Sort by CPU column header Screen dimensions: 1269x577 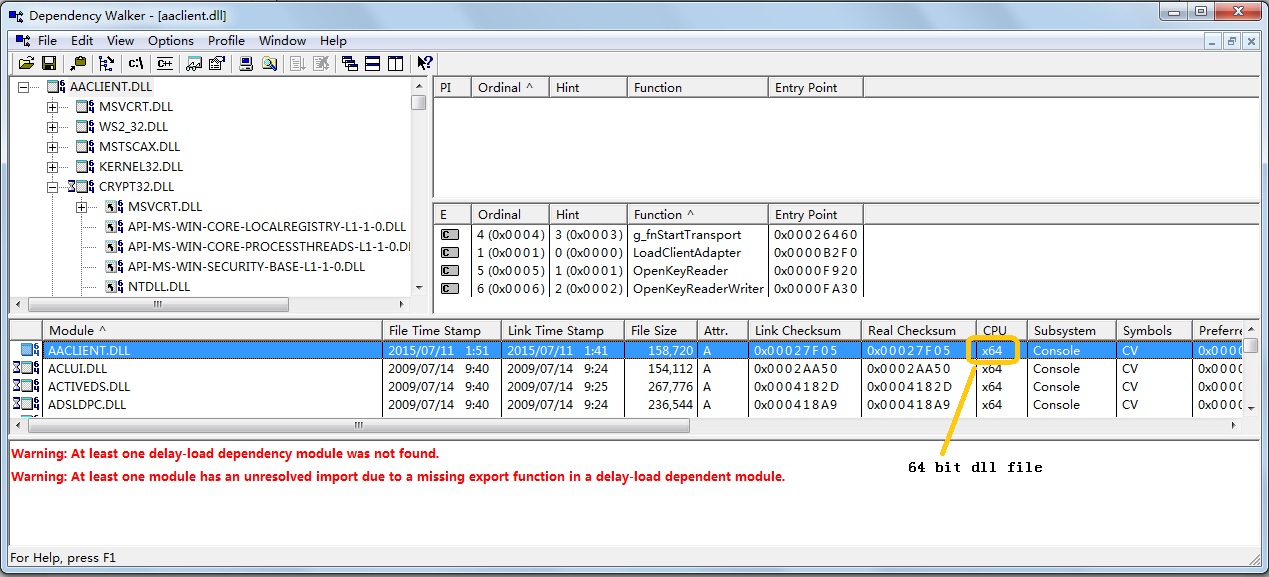(x=1001, y=330)
